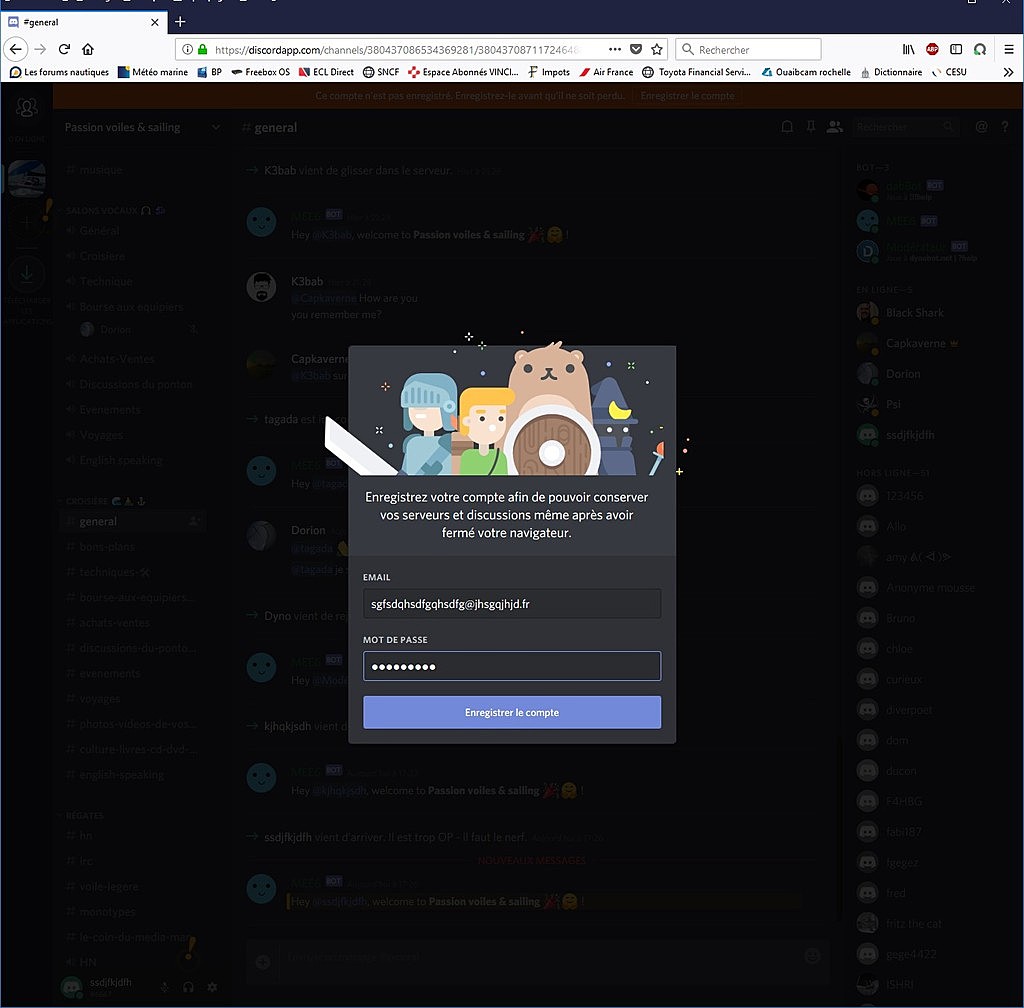Click K3bab's avatar in the chat
Image resolution: width=1024 pixels, height=1008 pixels.
tap(261, 287)
